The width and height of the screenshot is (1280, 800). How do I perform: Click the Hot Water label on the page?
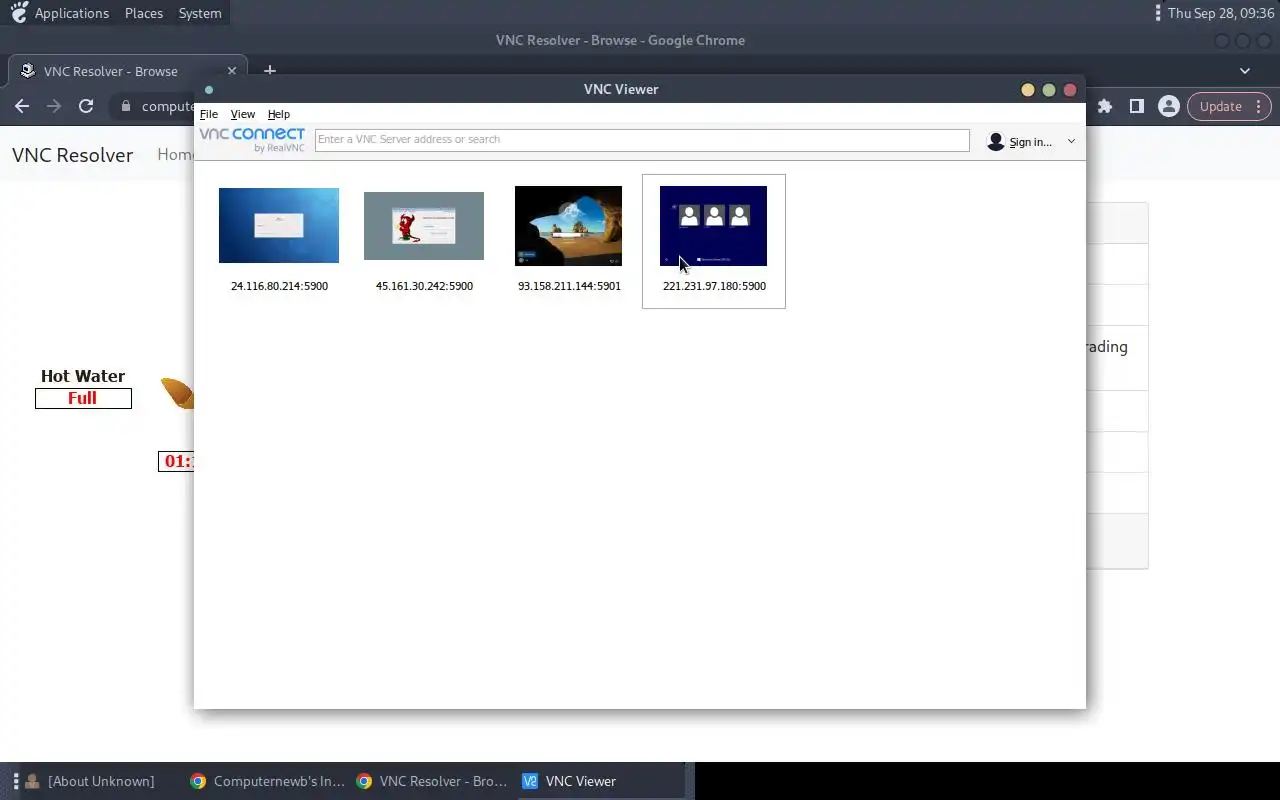(x=83, y=376)
